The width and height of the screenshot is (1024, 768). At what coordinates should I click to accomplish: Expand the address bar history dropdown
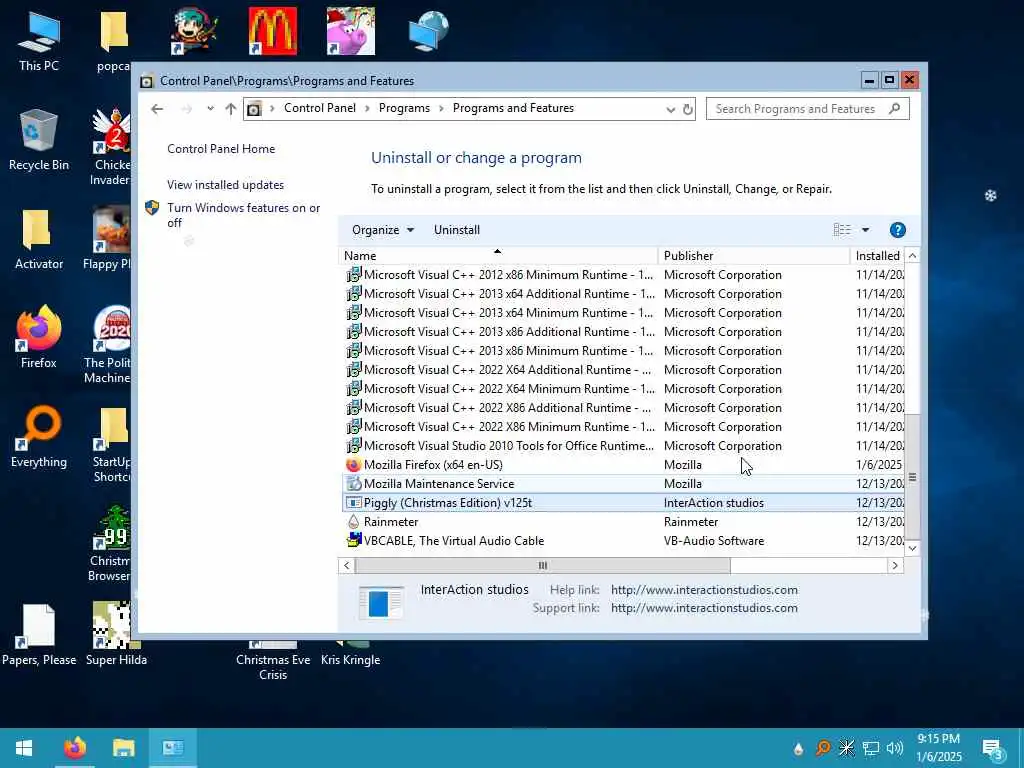(670, 110)
